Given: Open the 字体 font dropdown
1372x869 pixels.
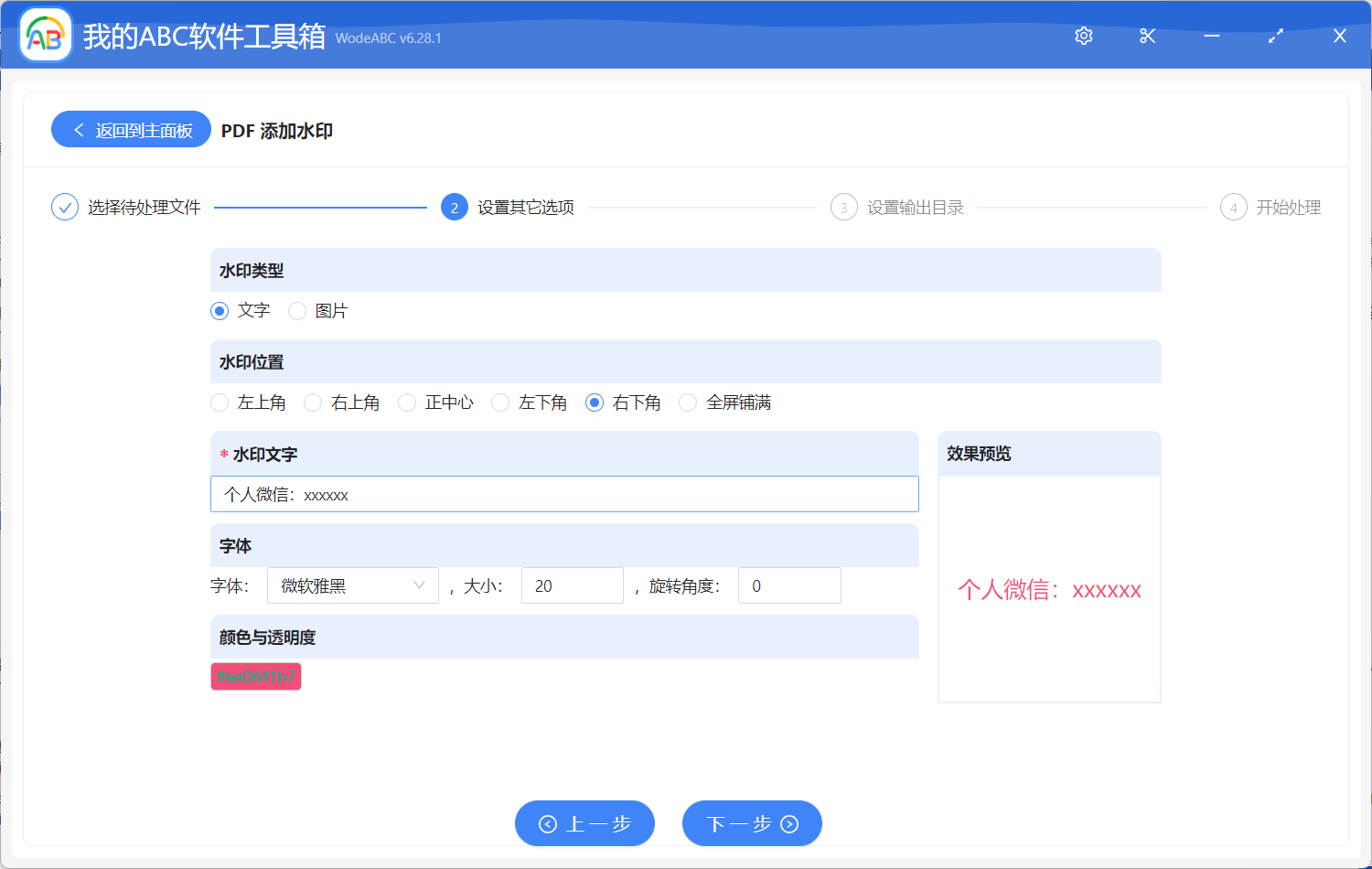Looking at the screenshot, I should (352, 585).
